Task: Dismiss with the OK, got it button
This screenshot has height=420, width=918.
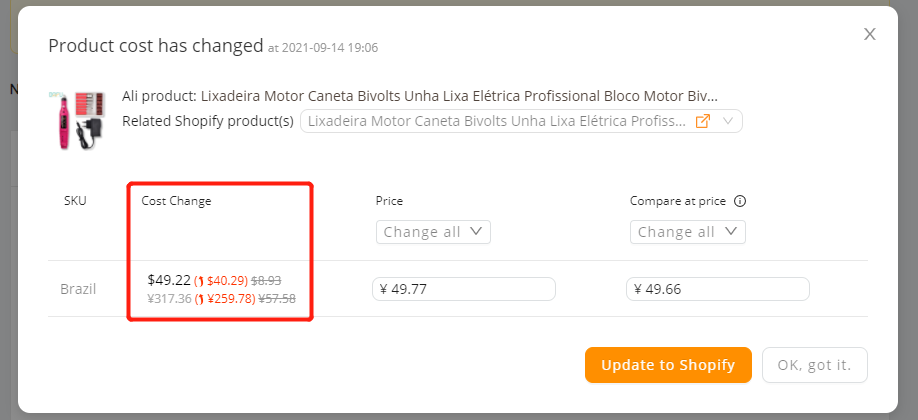Action: click(x=814, y=365)
